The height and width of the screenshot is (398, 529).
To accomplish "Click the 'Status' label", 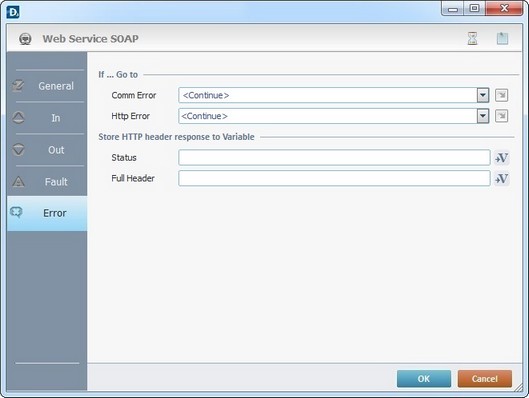I will tap(124, 158).
